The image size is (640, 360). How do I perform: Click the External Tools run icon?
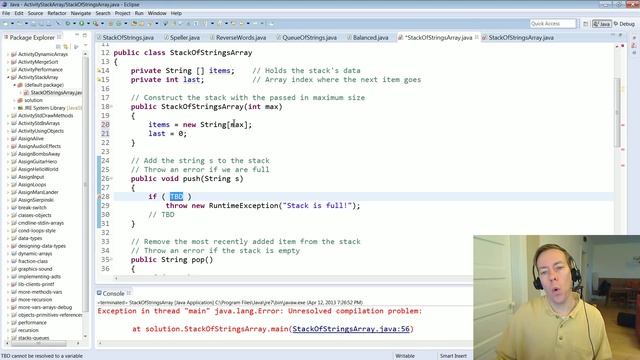96,24
